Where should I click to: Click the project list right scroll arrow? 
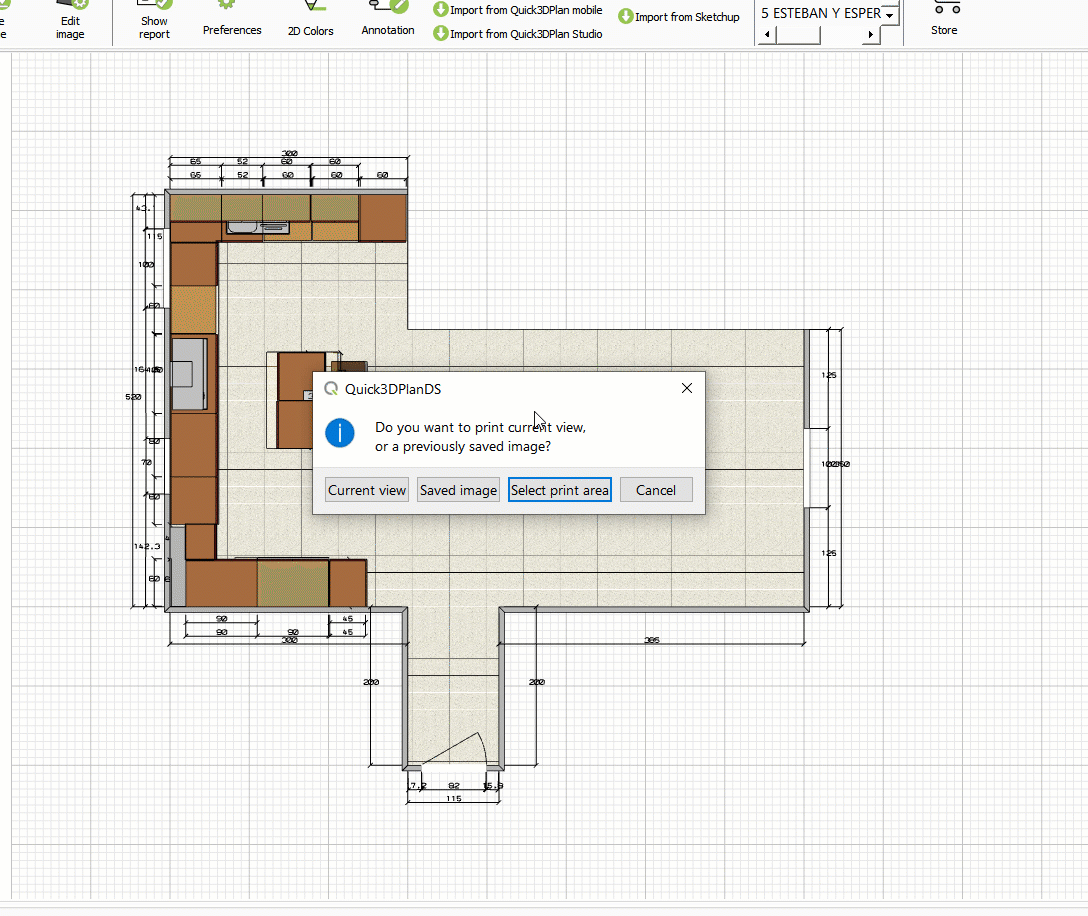click(871, 35)
